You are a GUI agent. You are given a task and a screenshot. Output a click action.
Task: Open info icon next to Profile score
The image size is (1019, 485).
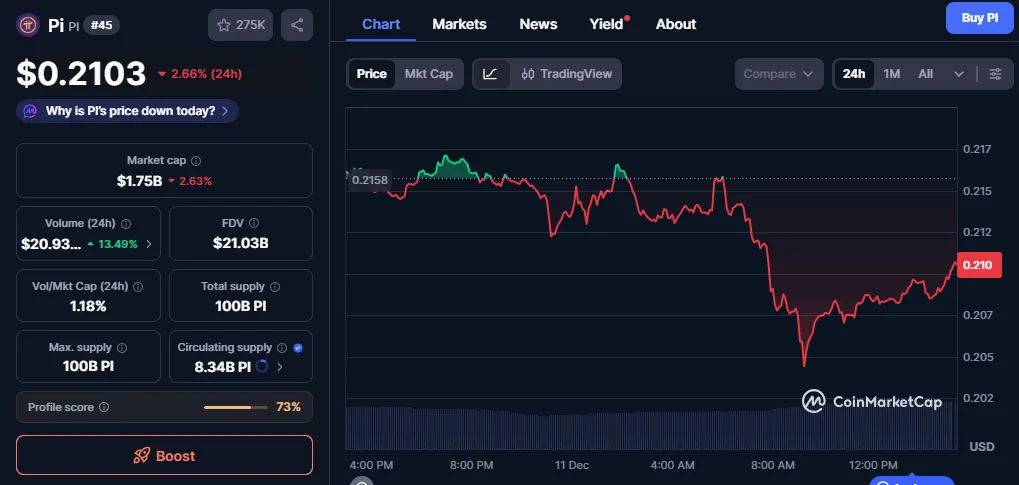click(x=104, y=408)
